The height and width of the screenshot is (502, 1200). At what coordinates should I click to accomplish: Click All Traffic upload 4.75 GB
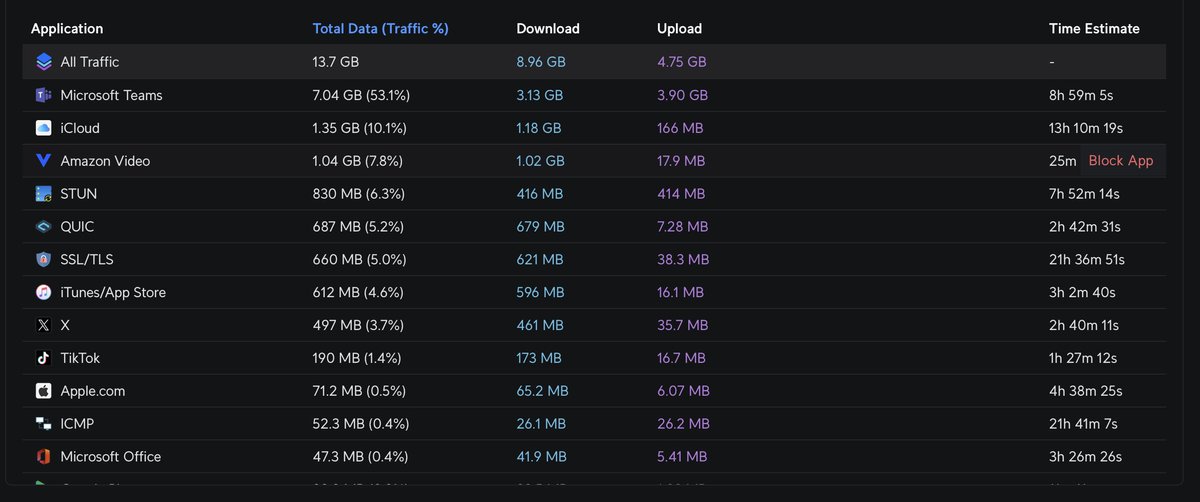click(682, 62)
